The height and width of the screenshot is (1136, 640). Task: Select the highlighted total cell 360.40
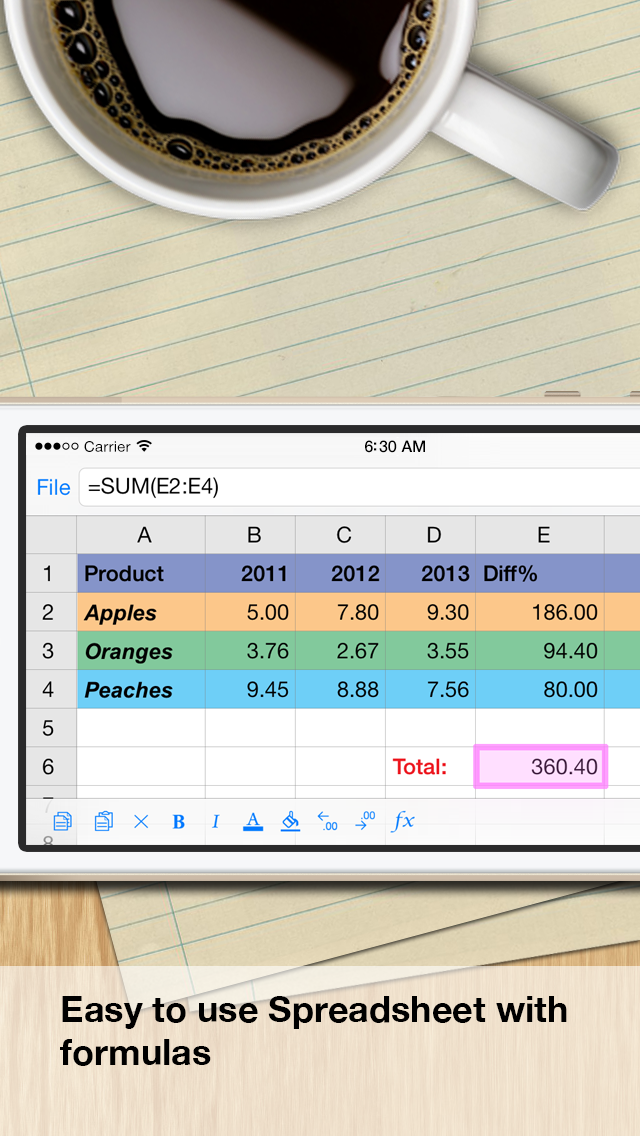point(540,766)
